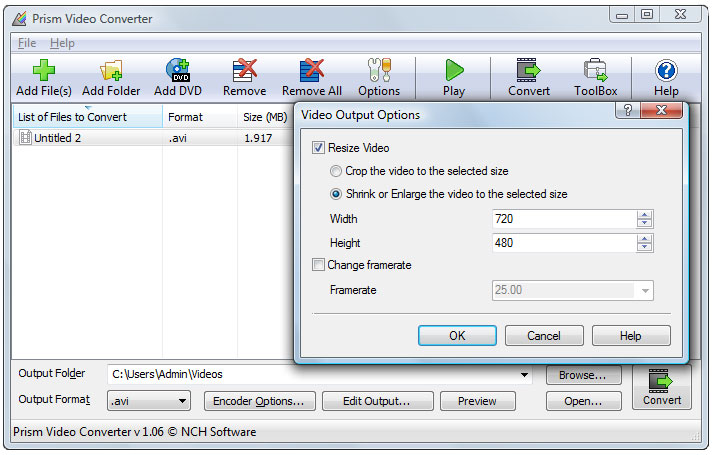This screenshot has width=713, height=455.
Task: Open the File menu
Action: 27,43
